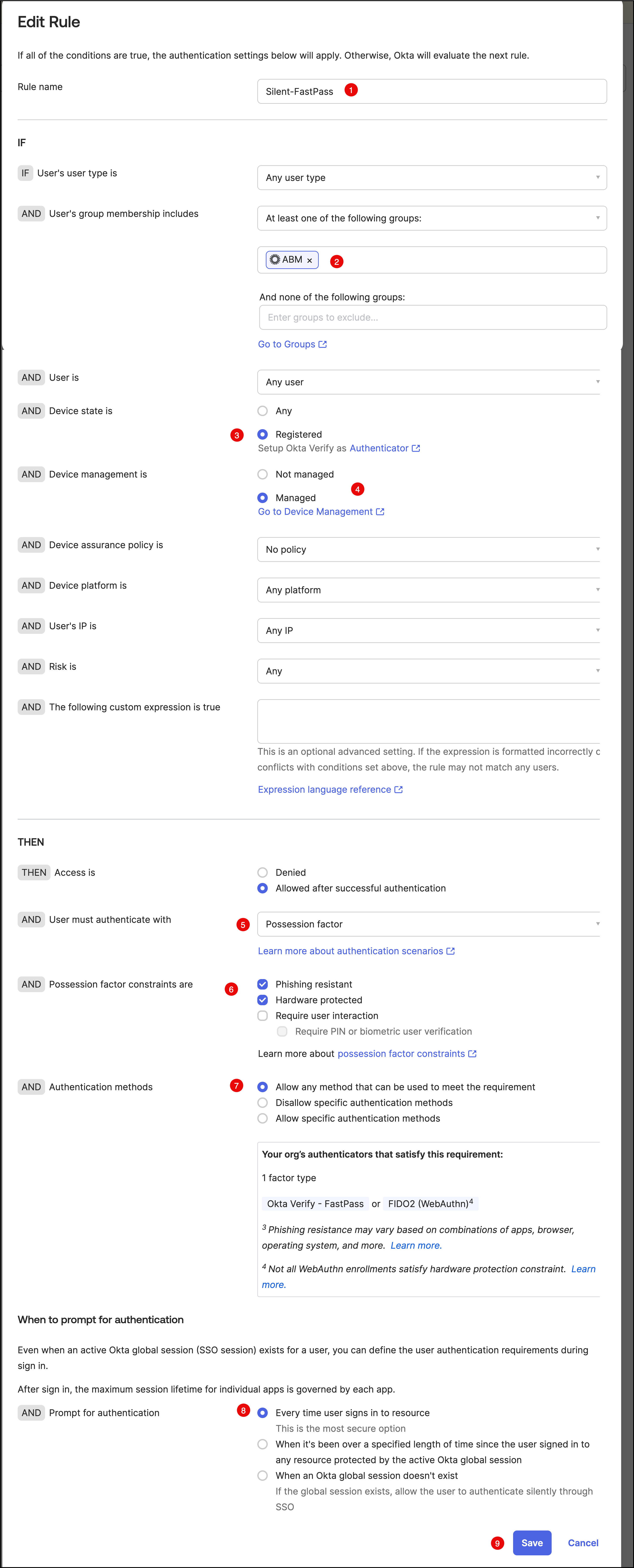Image resolution: width=634 pixels, height=1568 pixels.
Task: Open the Possession factor dropdown
Action: click(x=428, y=924)
